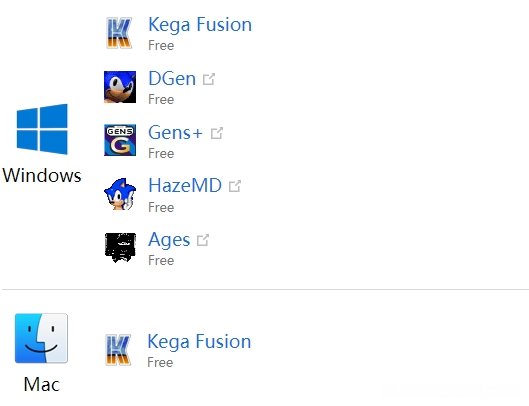Click the Kega Fusion icon under Mac

(x=118, y=350)
